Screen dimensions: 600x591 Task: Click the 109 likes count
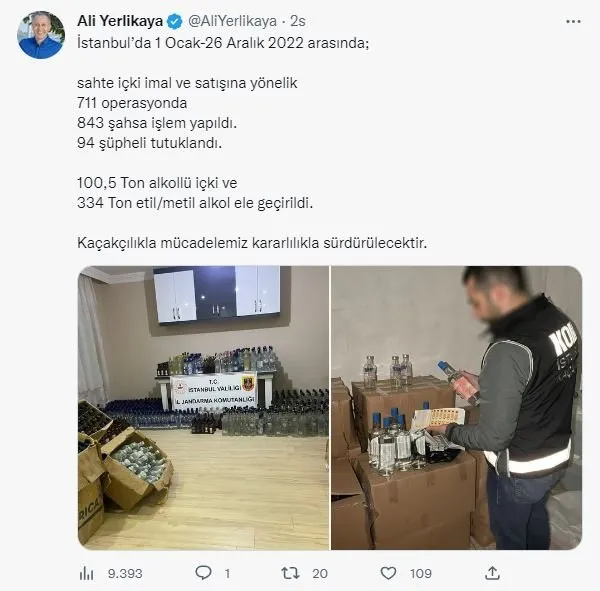coord(421,573)
